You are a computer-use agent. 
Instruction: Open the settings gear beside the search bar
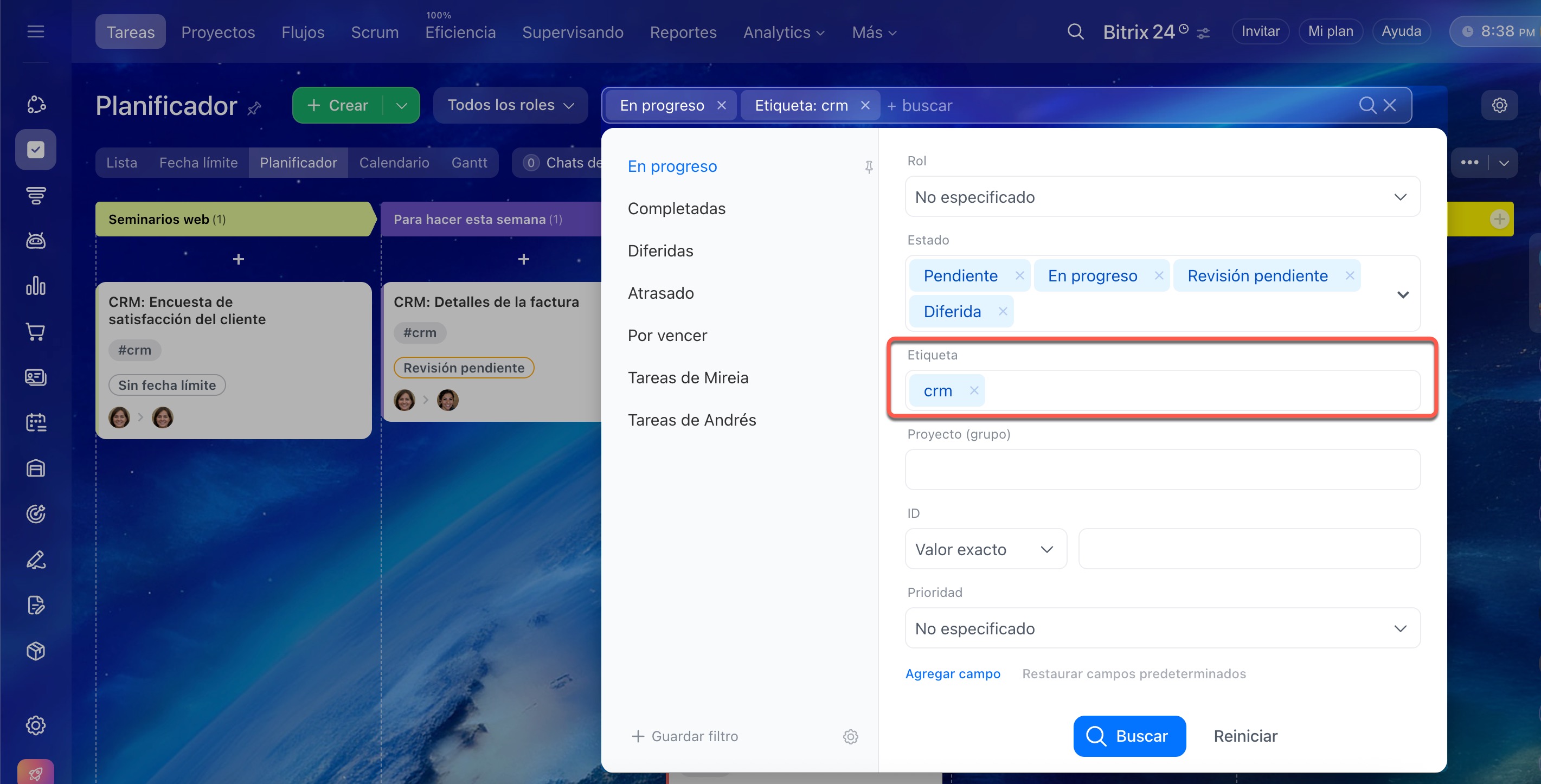(1499, 105)
